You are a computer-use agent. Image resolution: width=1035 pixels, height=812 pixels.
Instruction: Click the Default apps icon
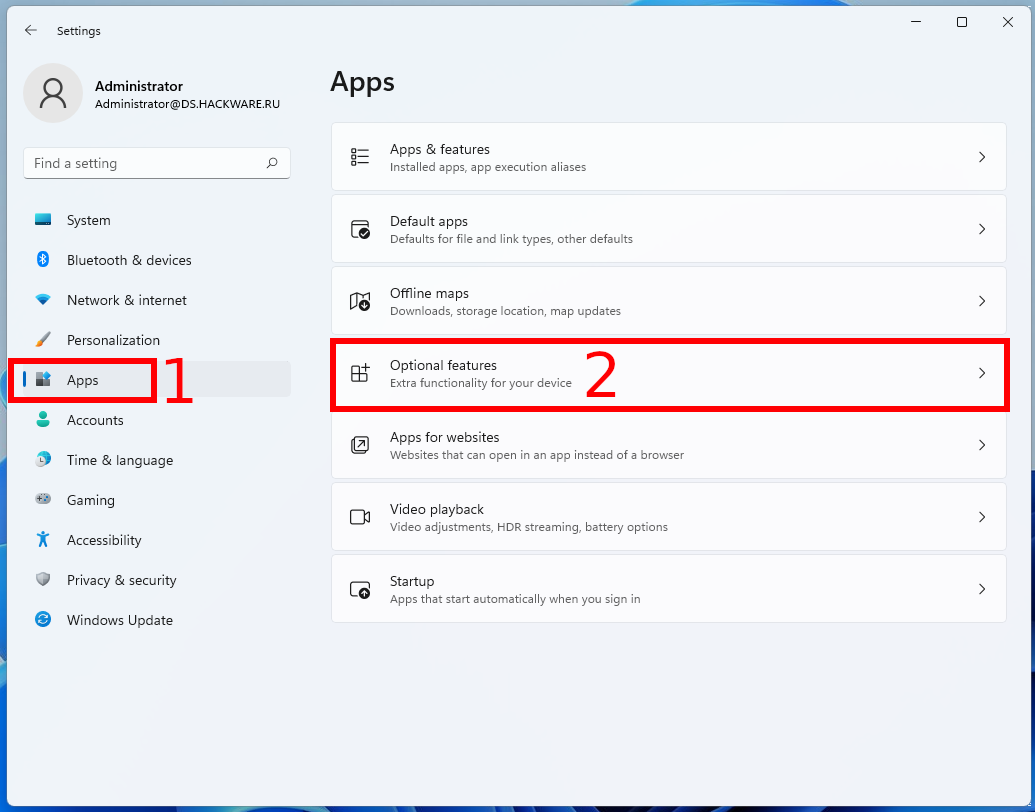(360, 229)
